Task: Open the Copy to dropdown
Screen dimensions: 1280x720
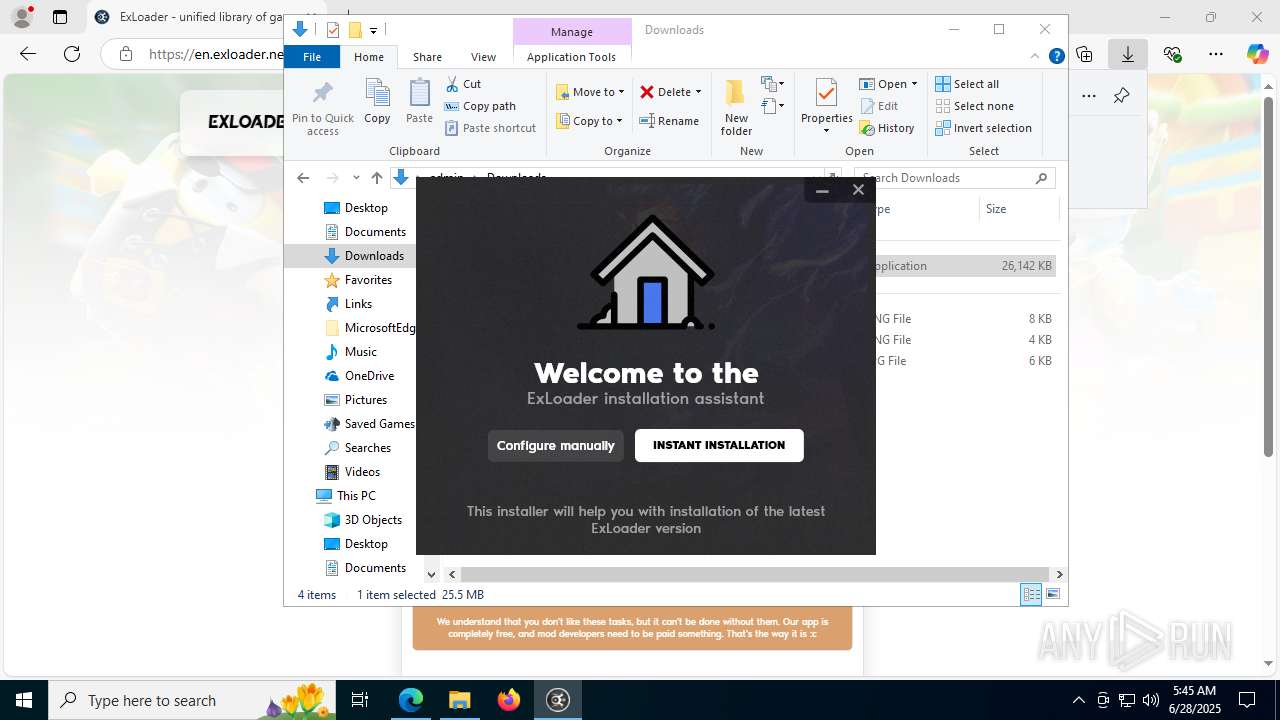Action: point(589,121)
